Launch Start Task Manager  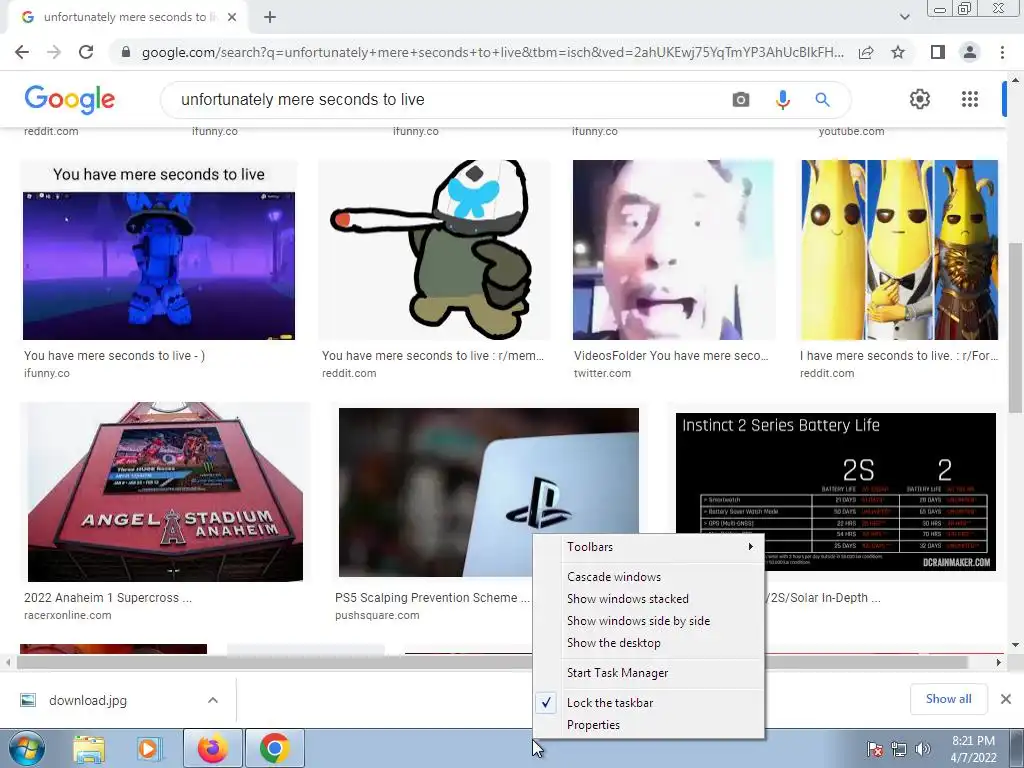pyautogui.click(x=648, y=673)
